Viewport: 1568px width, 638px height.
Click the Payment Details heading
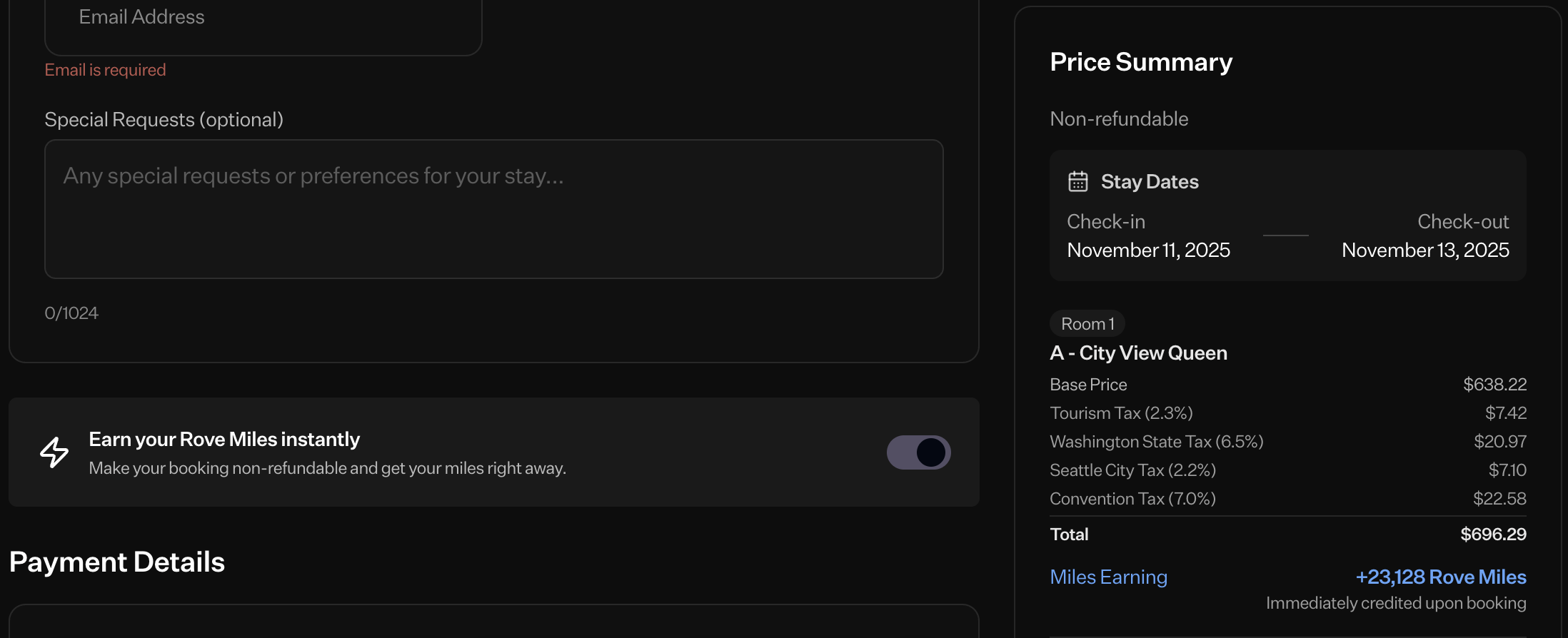117,562
